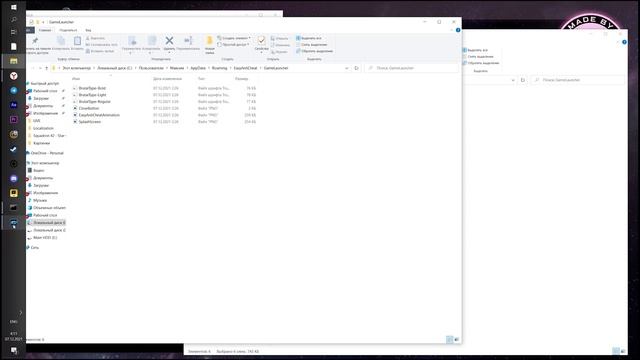640x360 pixels.
Task: Click the up-one-level arrow beside address bar
Action: 47,68
